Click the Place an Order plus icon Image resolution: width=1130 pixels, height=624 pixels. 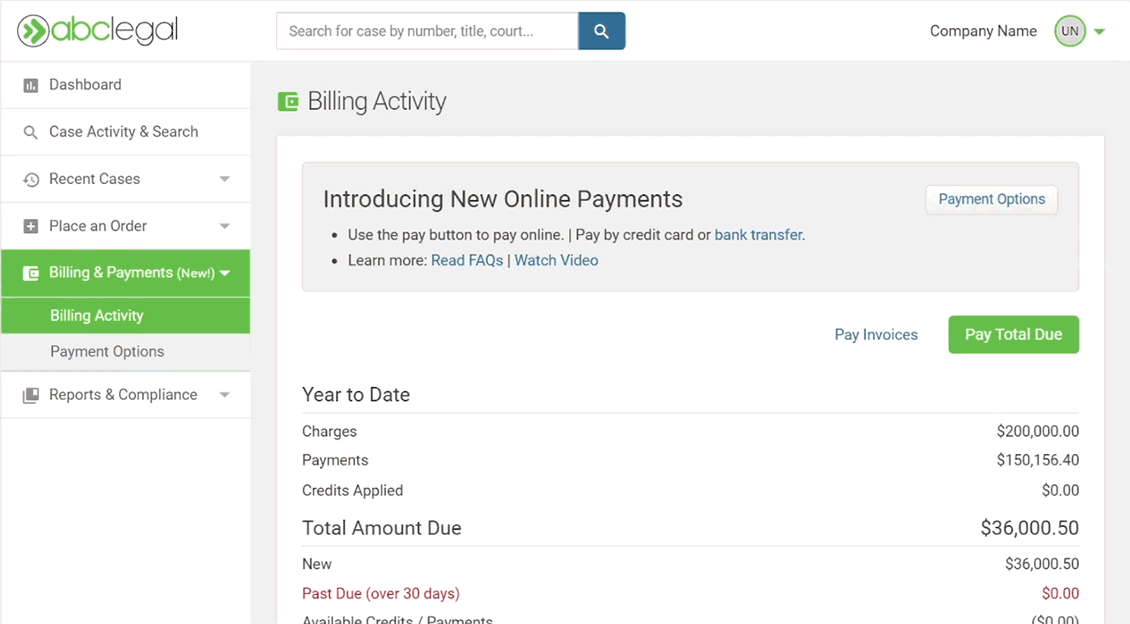[x=31, y=227]
